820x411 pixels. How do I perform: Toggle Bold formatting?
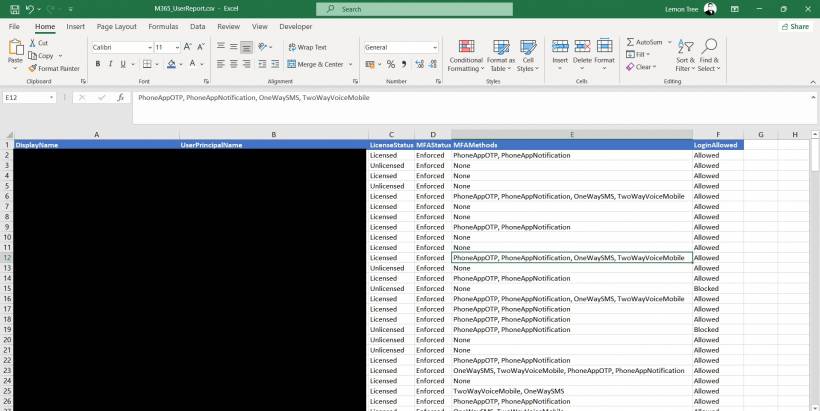coord(98,64)
